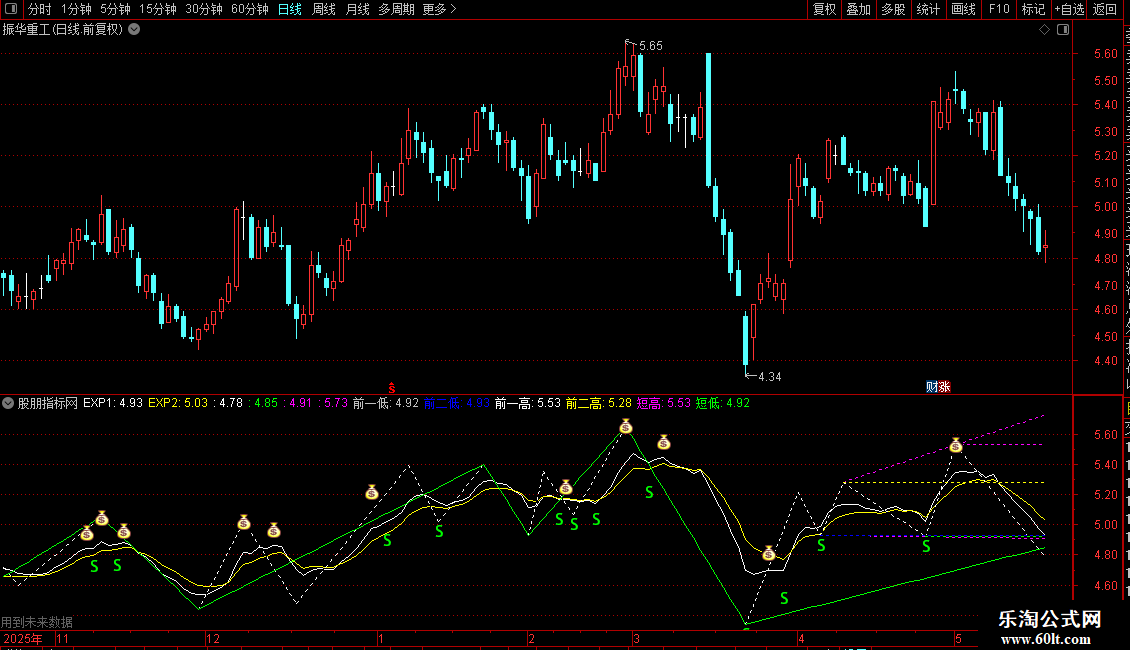Click the 4.34 low price label
The width and height of the screenshot is (1130, 650).
tap(770, 377)
